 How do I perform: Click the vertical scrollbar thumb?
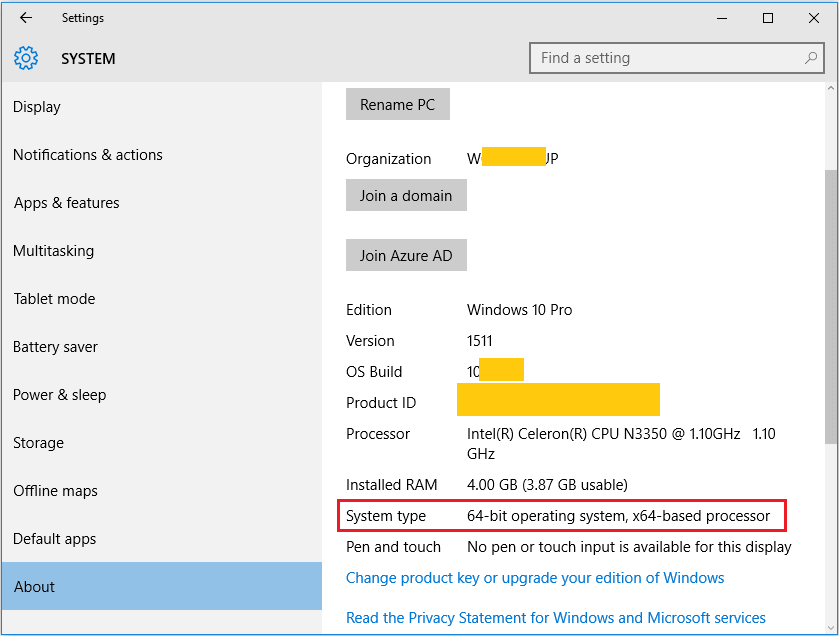coord(830,306)
